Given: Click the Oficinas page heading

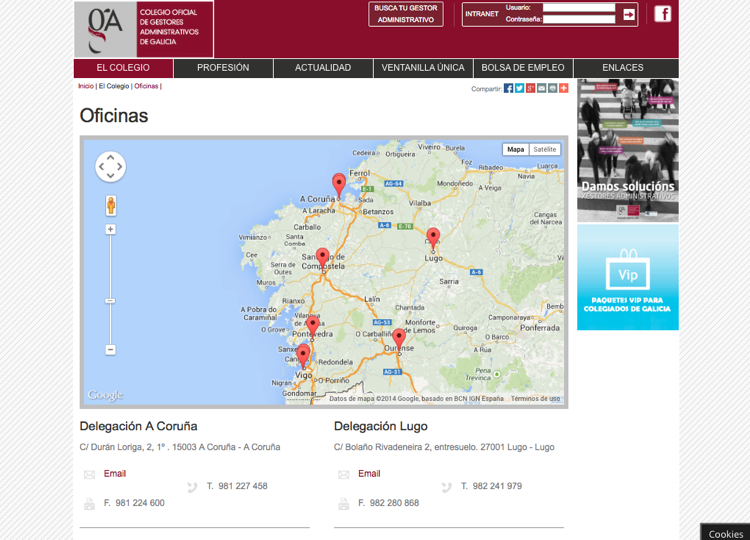Looking at the screenshot, I should pos(114,116).
